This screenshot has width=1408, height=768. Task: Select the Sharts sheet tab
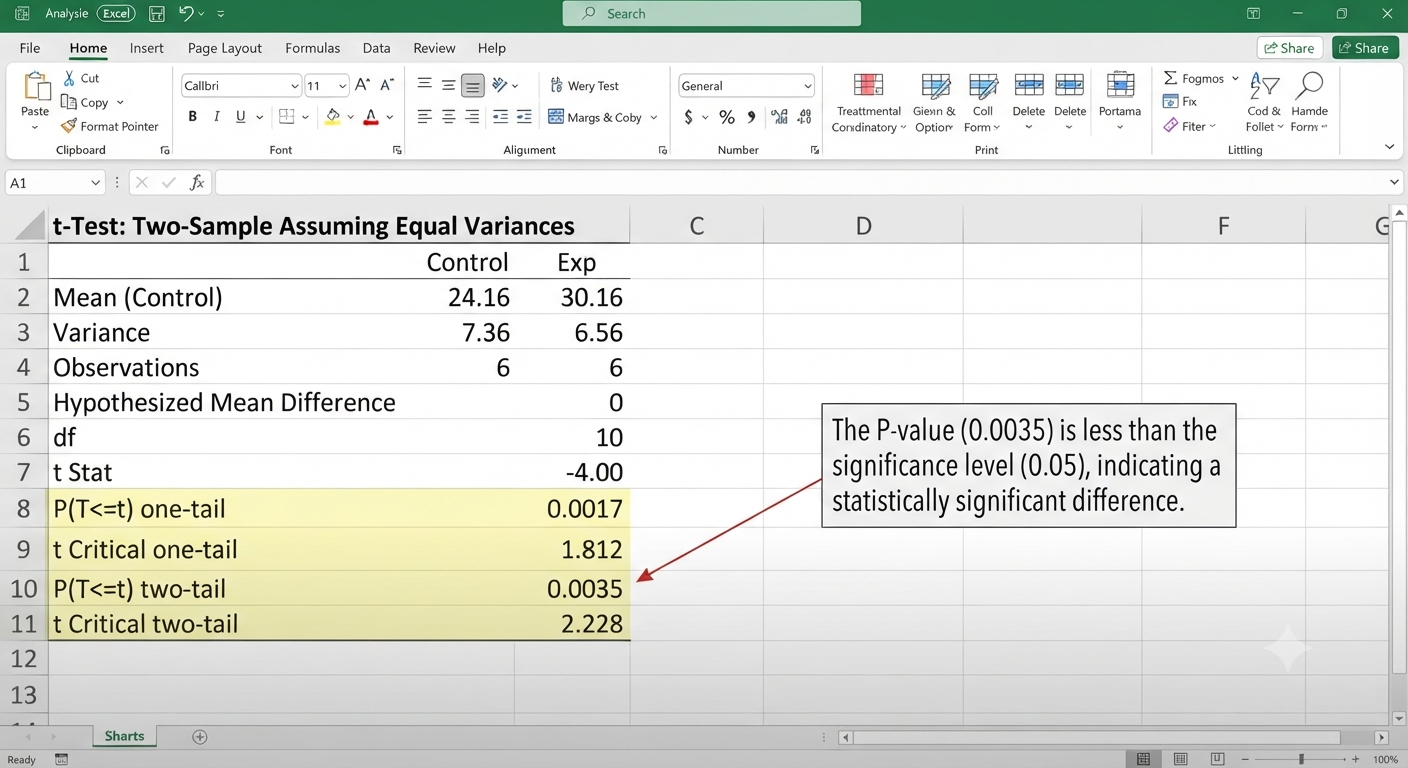(x=125, y=736)
